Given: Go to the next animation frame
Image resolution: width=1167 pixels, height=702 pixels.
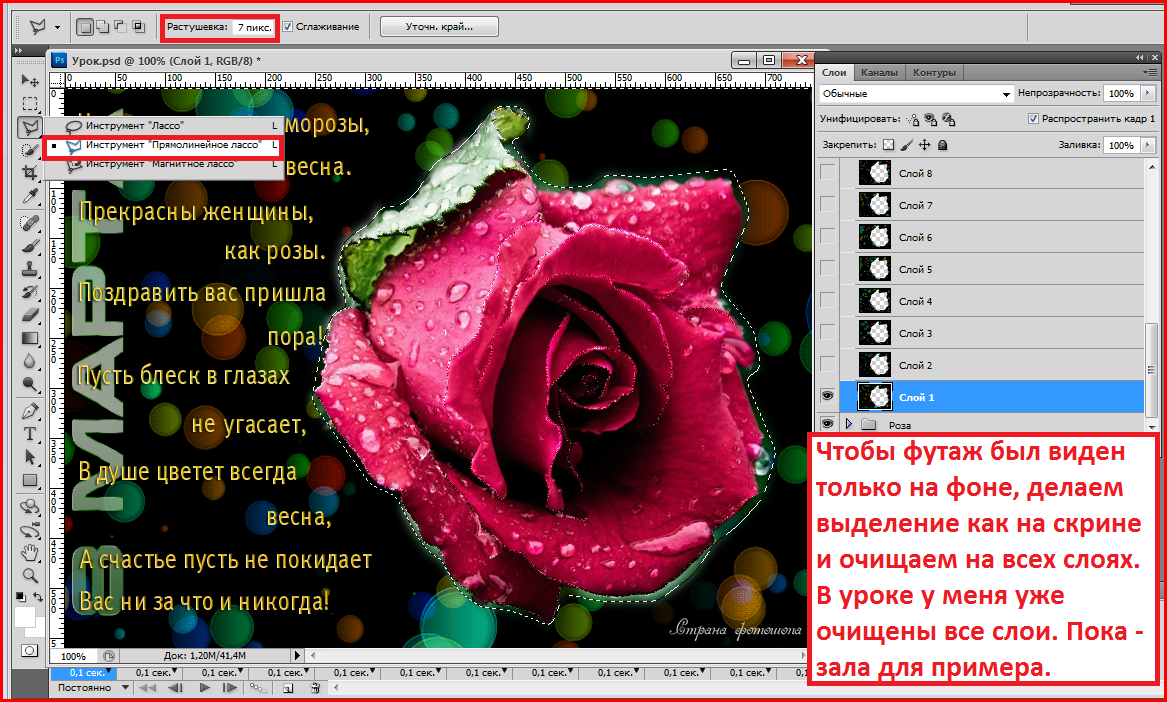Looking at the screenshot, I should (x=229, y=689).
